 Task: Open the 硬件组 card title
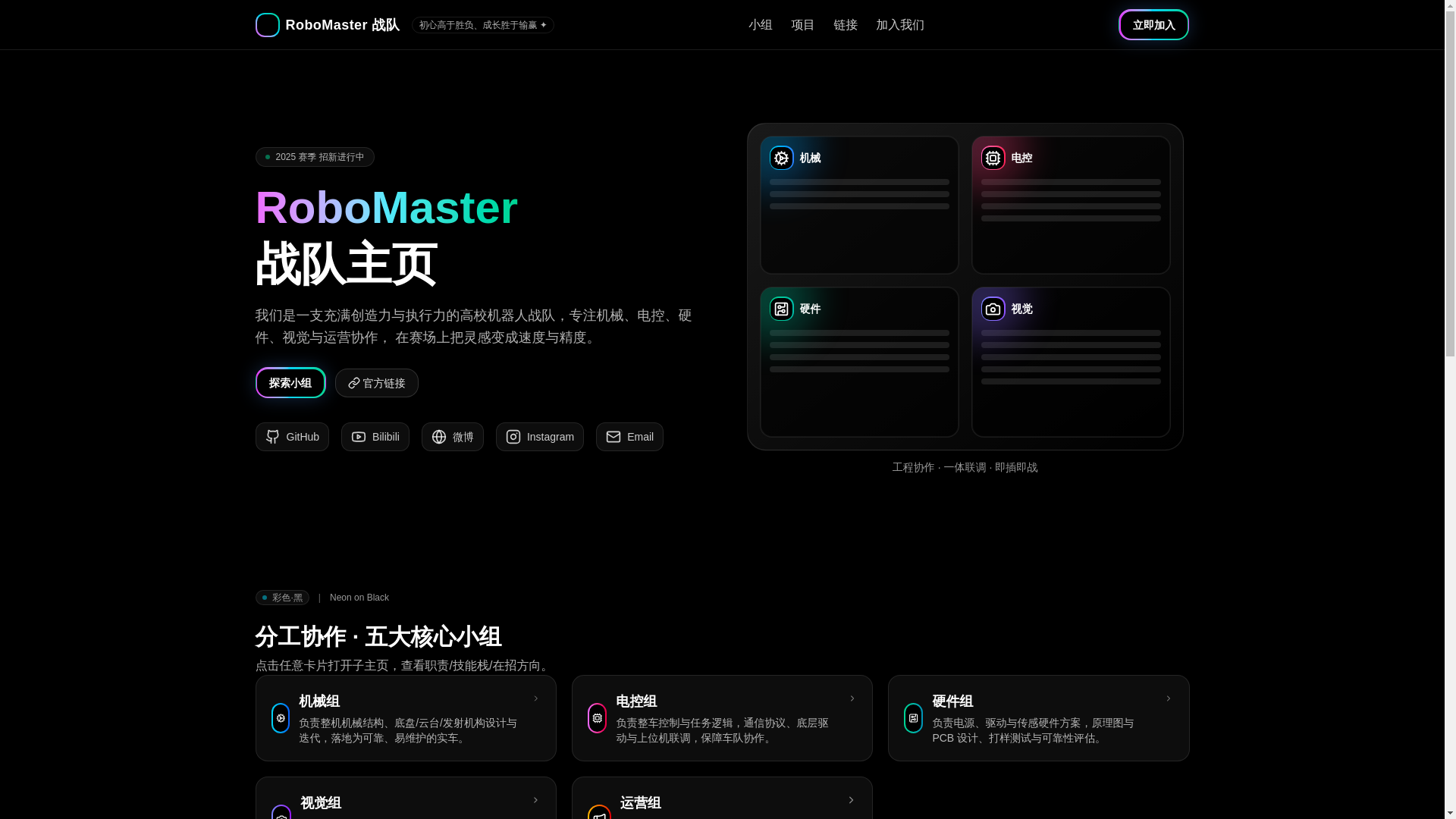952,701
